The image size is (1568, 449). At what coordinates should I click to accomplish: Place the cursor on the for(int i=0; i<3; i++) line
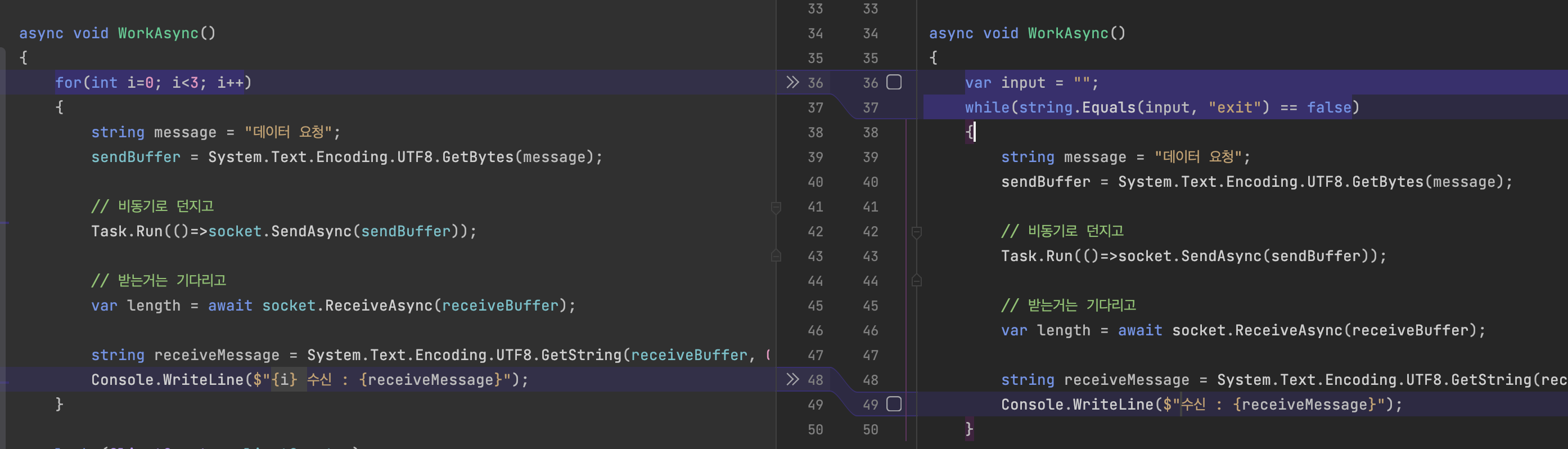(154, 82)
